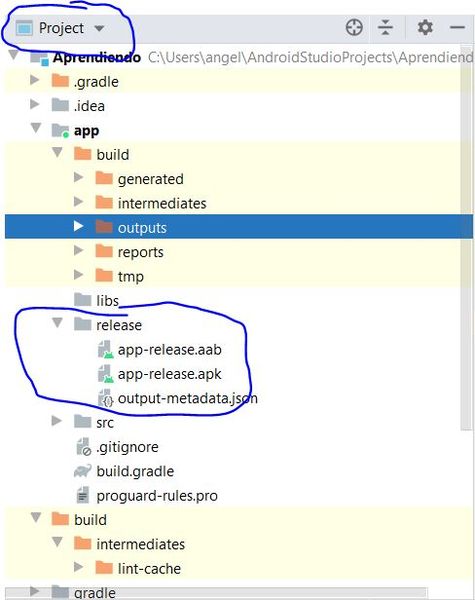Collapse the app module arrow

click(x=36, y=128)
